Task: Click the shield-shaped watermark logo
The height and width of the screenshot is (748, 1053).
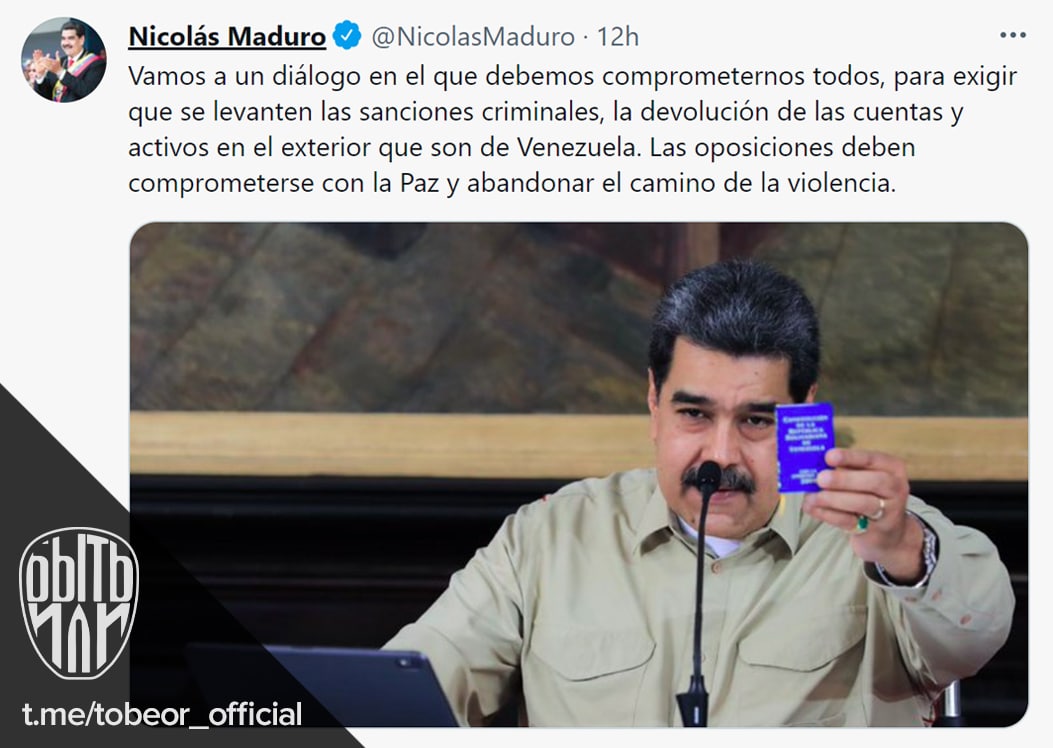Action: tap(79, 602)
